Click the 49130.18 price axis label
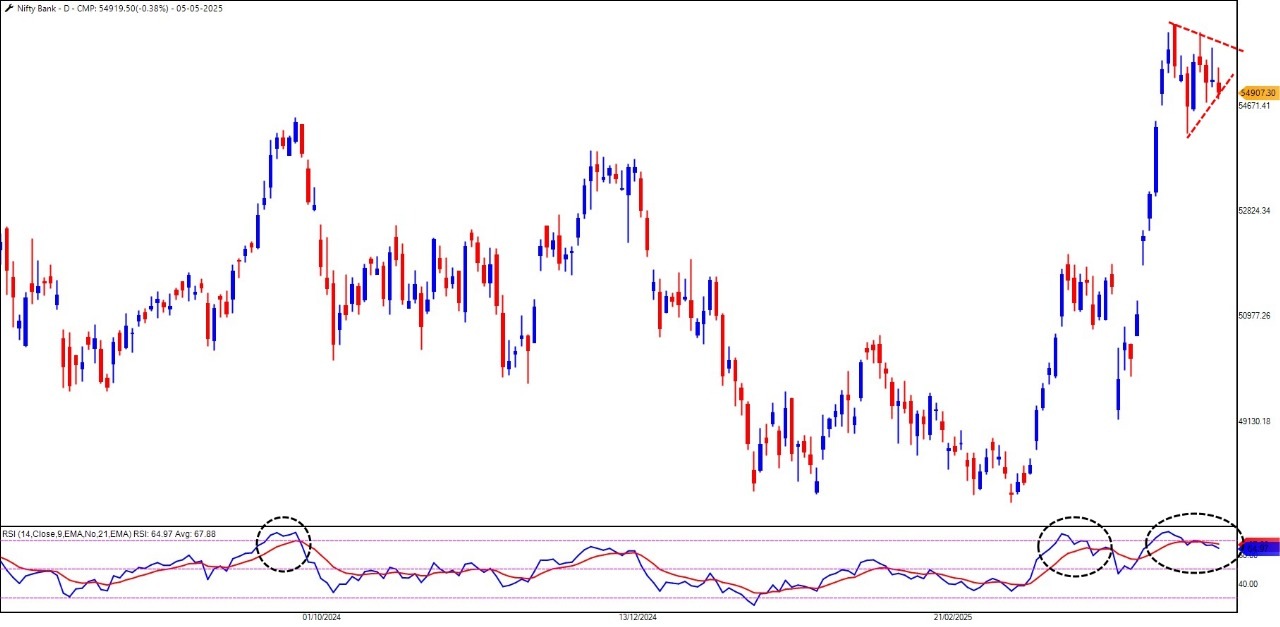1280x627 pixels. (x=1254, y=421)
